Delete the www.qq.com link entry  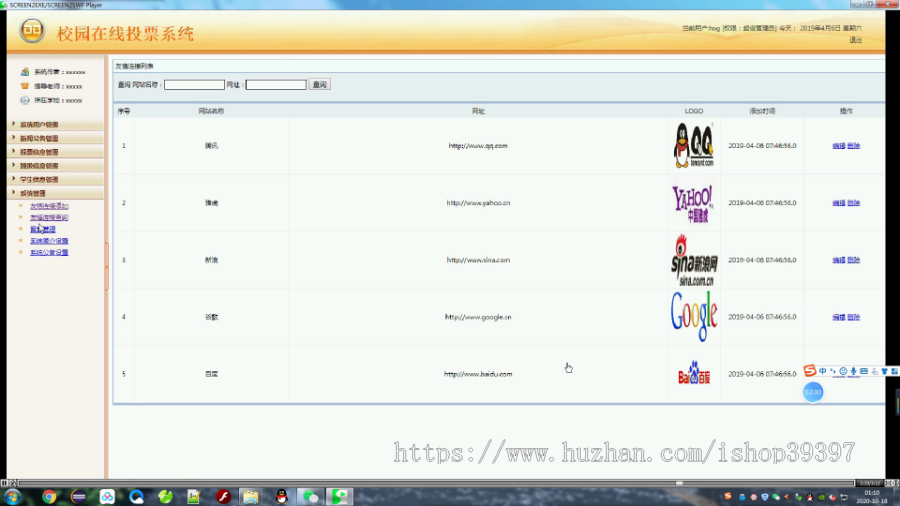coord(854,146)
